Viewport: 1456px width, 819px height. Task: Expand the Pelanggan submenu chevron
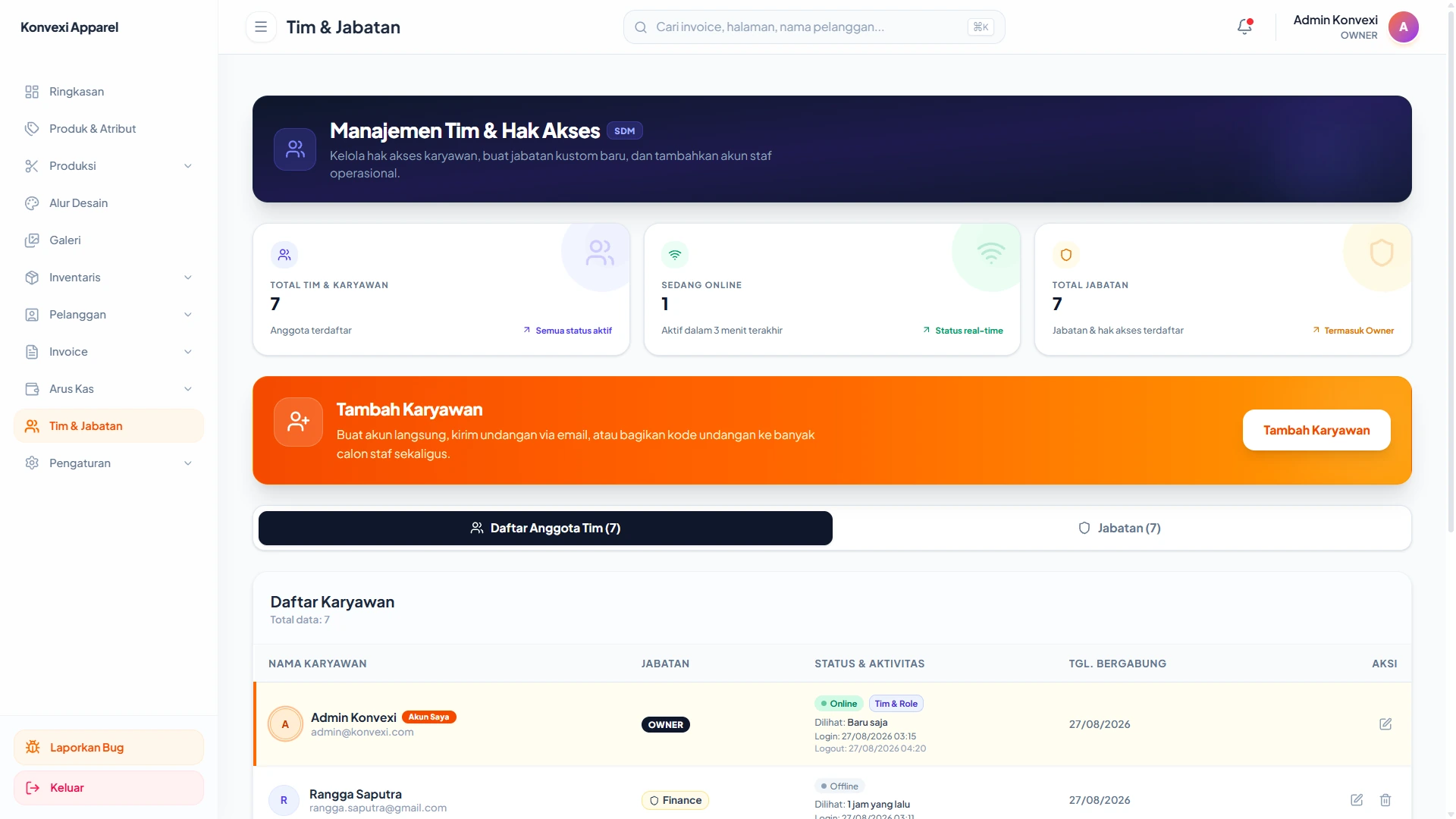(188, 315)
